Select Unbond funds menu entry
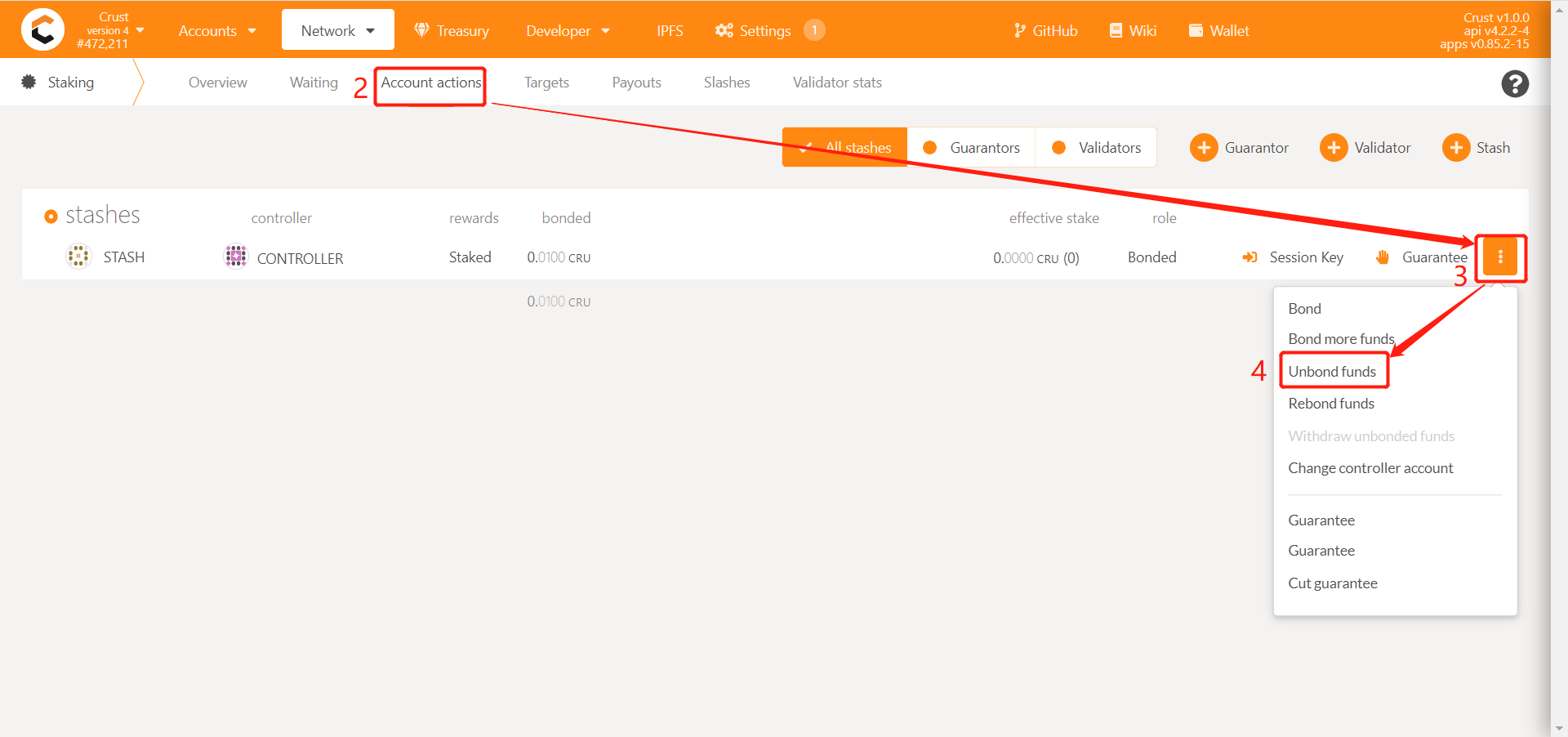 coord(1332,372)
